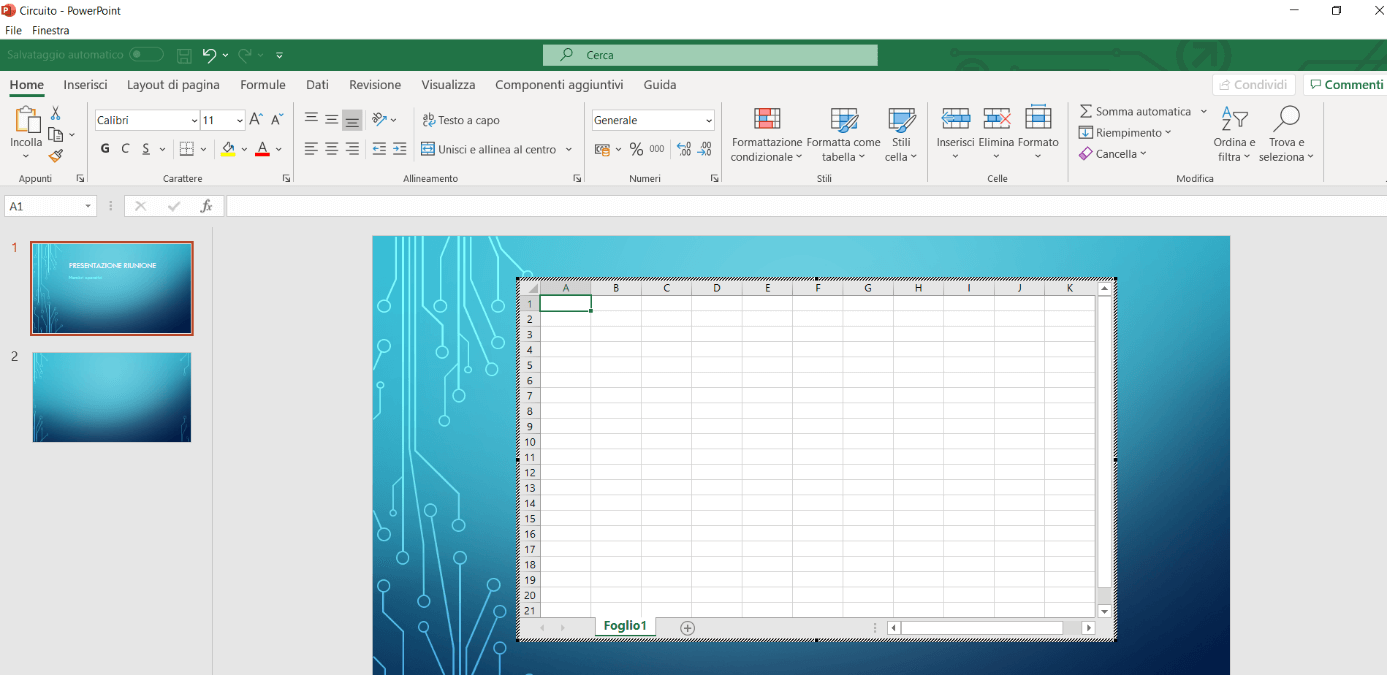Open the Generale number format dropdown
The width and height of the screenshot is (1387, 675).
[x=709, y=121]
